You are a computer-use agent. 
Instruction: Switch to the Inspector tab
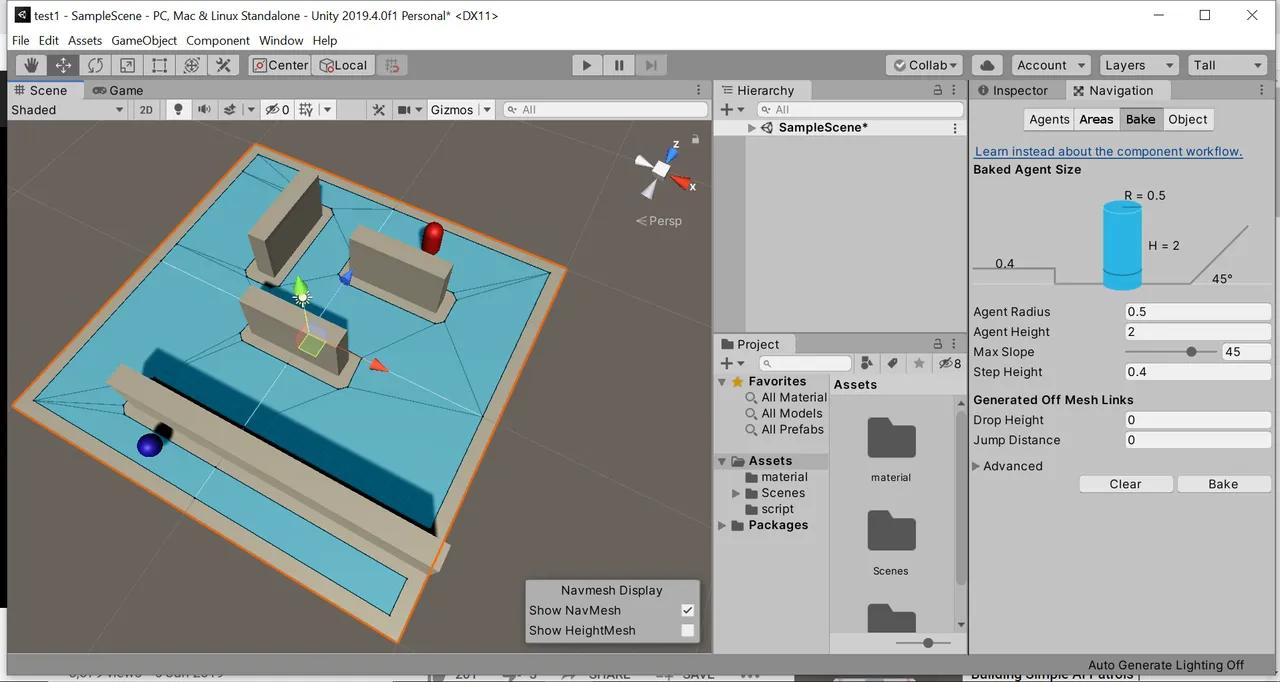point(1011,90)
